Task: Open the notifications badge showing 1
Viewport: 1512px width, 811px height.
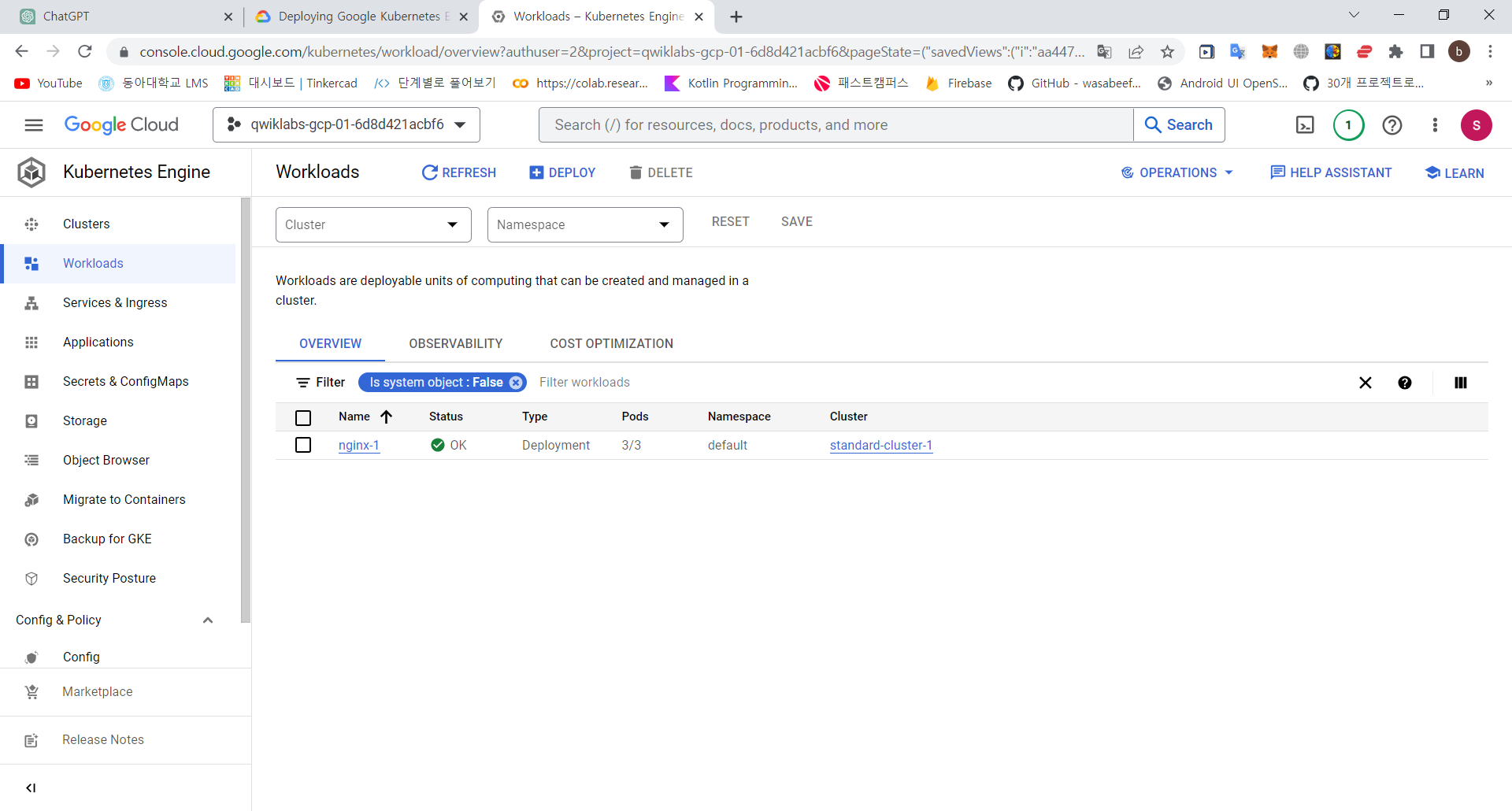Action: (1348, 124)
